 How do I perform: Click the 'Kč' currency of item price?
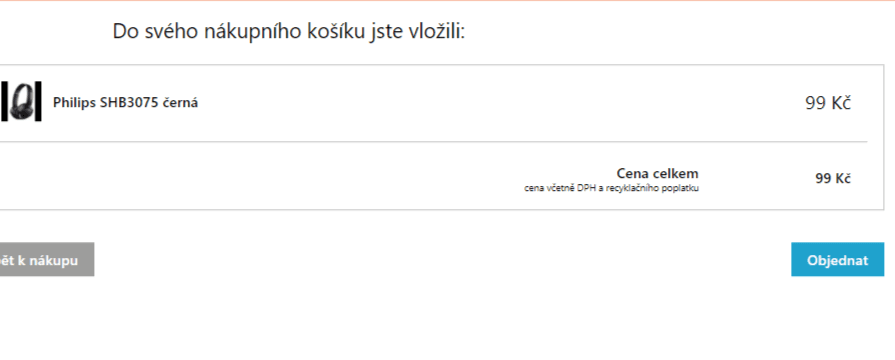(841, 103)
